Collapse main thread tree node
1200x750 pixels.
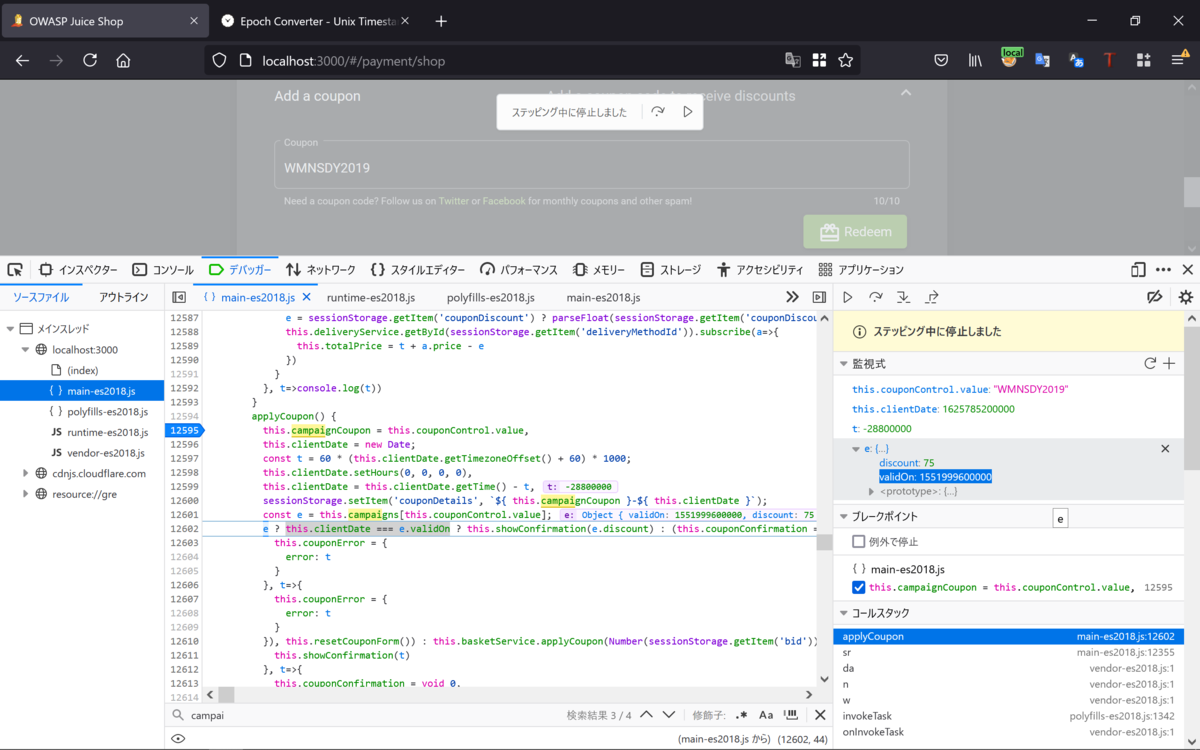(10, 328)
